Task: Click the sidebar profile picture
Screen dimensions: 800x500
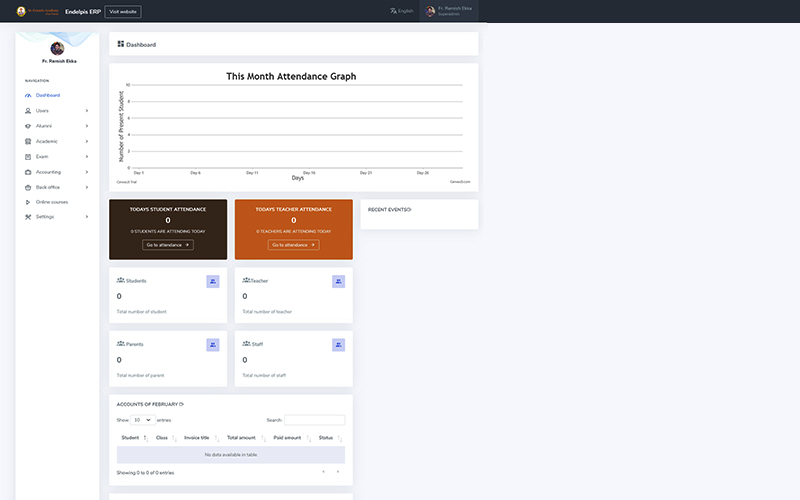Action: [x=57, y=48]
